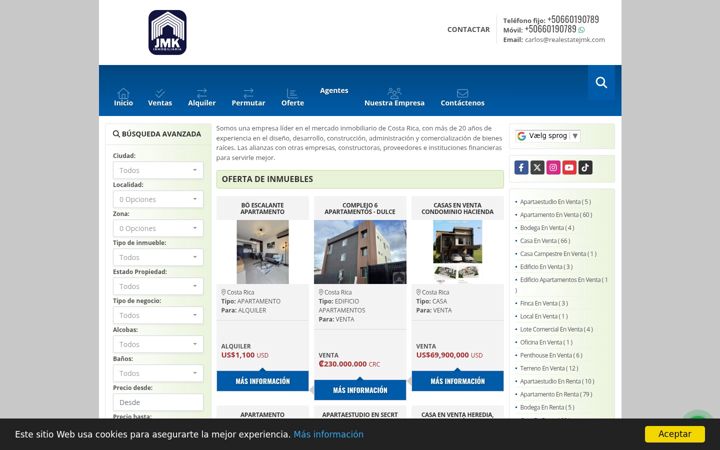
Task: Click the Nuestra Empresa people icon
Action: point(394,93)
